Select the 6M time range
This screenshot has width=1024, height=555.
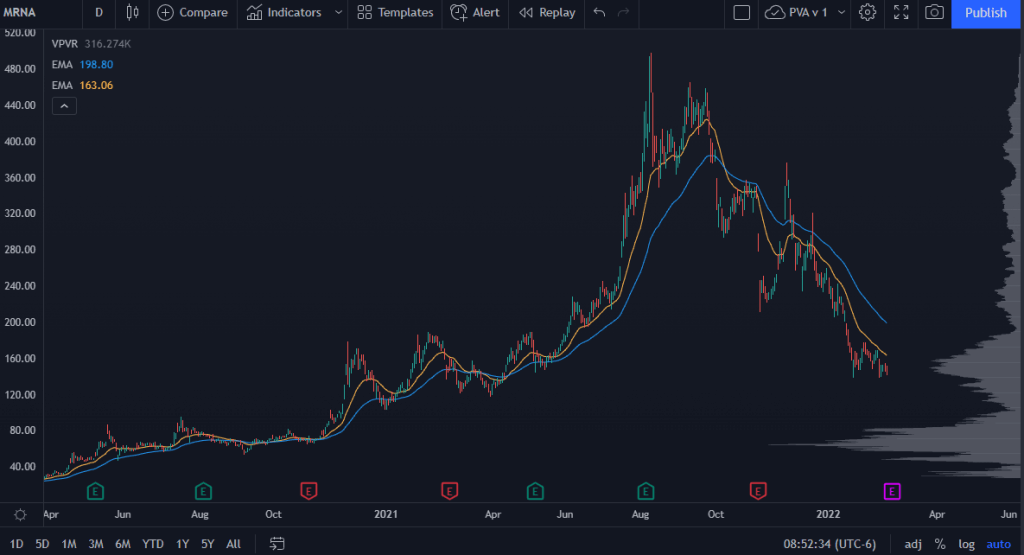[123, 544]
